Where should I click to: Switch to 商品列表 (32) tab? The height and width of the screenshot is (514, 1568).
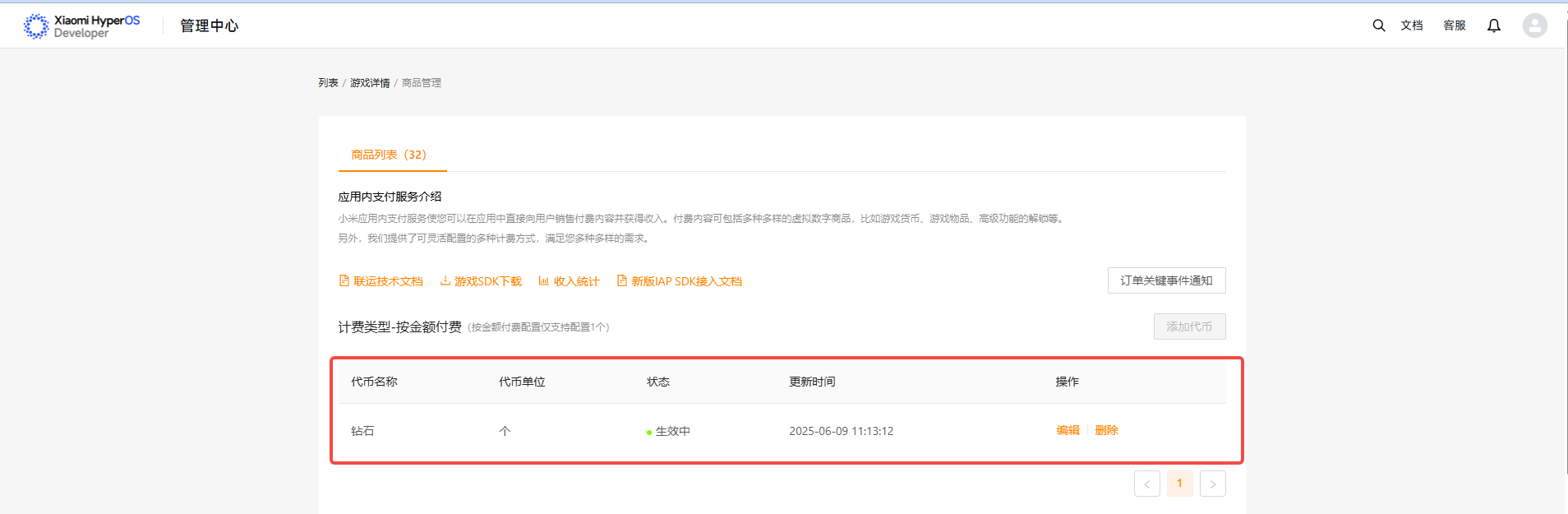pos(389,155)
